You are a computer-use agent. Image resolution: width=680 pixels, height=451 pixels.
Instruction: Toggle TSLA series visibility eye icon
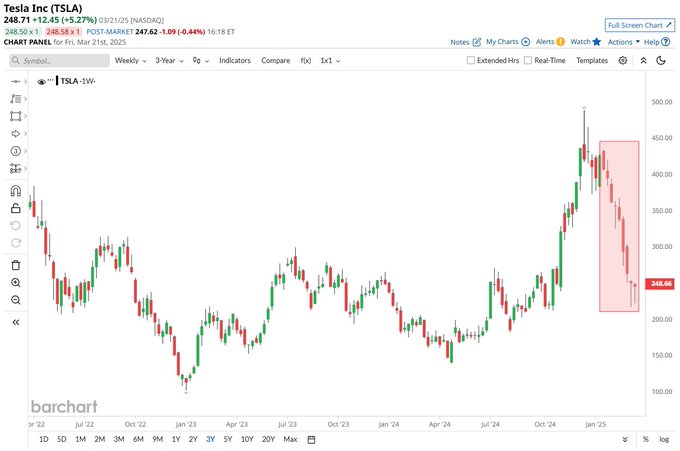[41, 82]
